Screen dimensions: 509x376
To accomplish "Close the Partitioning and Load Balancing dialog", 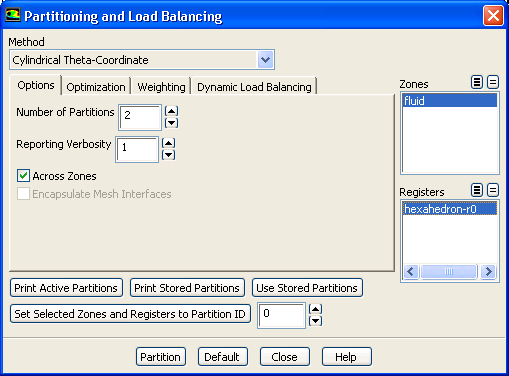I will (x=493, y=15).
